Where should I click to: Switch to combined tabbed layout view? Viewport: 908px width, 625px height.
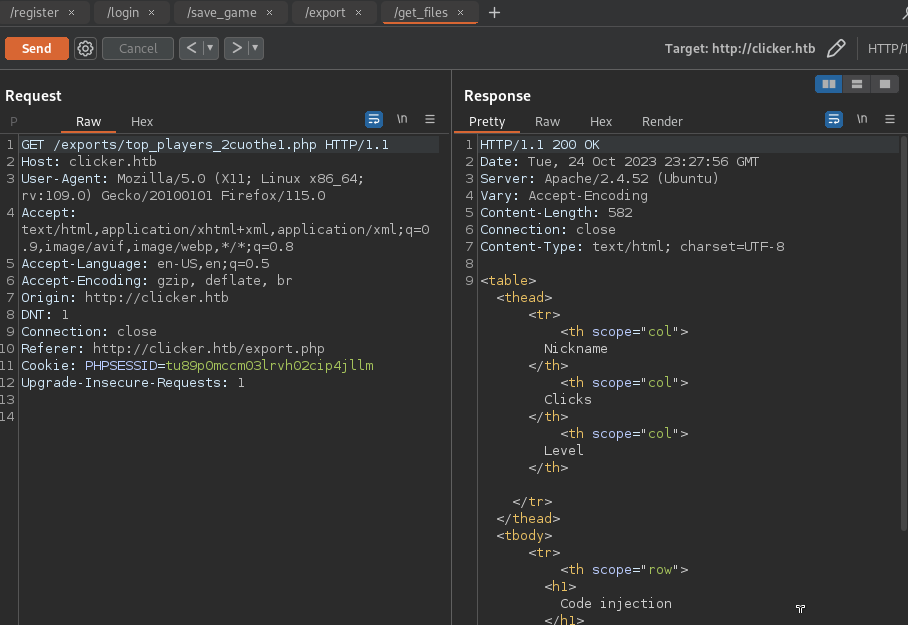point(884,84)
